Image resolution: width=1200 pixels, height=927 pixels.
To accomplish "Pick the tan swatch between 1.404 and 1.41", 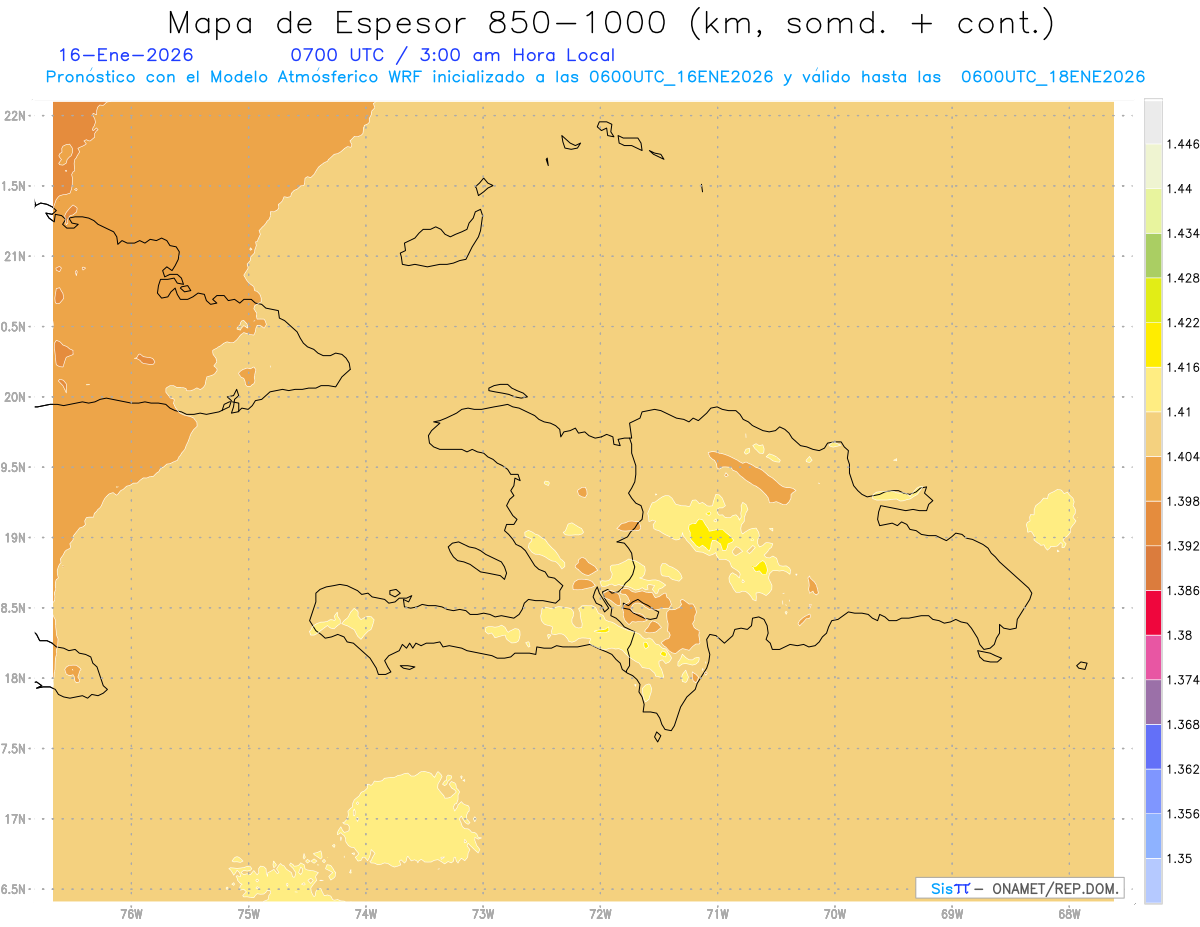I will coord(1153,433).
